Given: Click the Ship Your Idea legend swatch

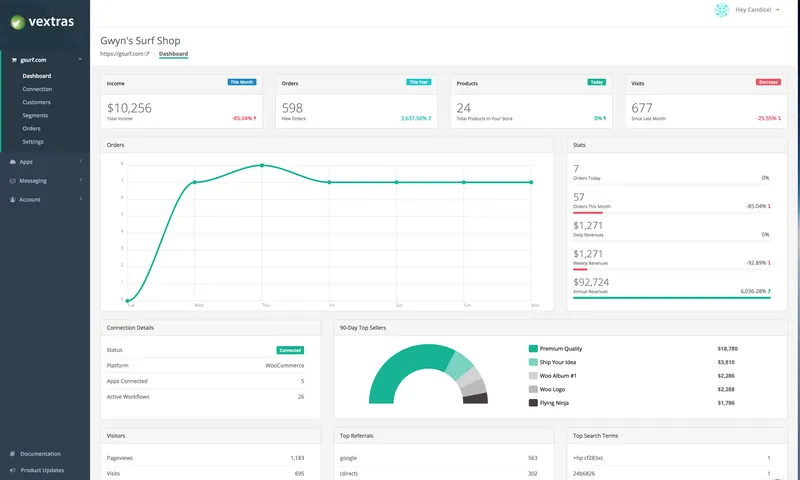Looking at the screenshot, I should [533, 362].
